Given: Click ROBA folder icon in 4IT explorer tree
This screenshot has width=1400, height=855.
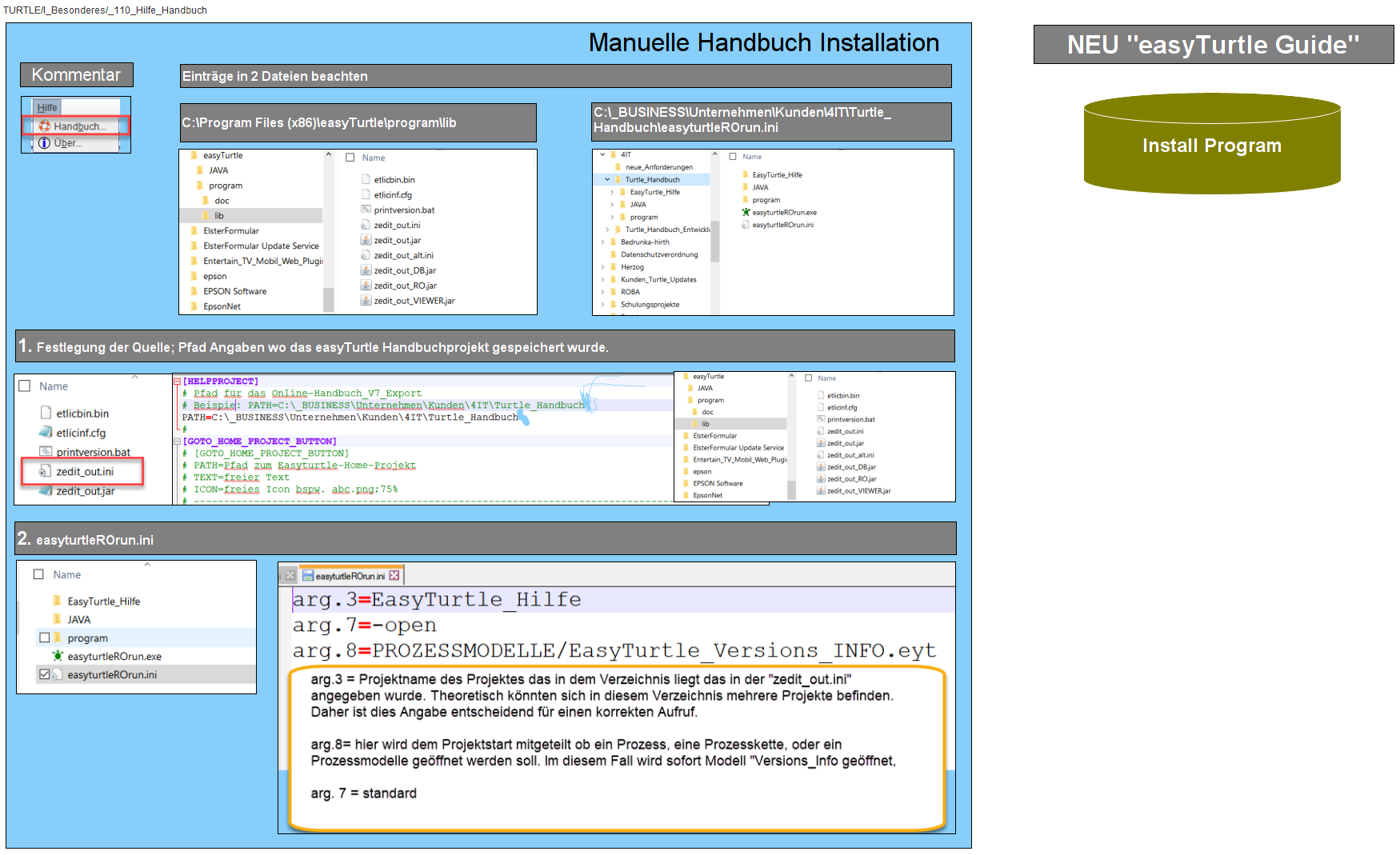Looking at the screenshot, I should coord(614,292).
